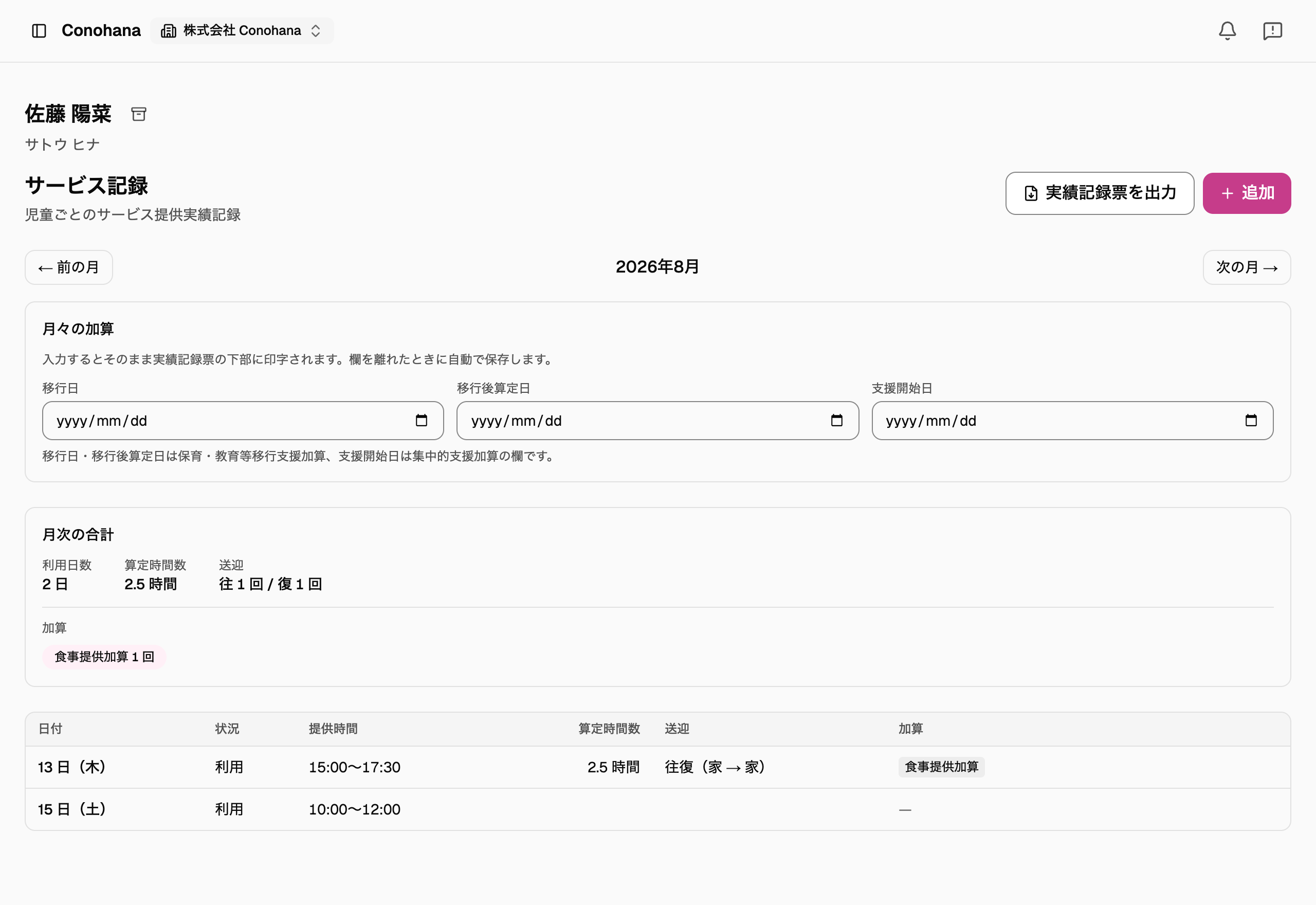Image resolution: width=1316 pixels, height=905 pixels.
Task: Click the サトウ ヒナ reading text
Action: [x=62, y=144]
